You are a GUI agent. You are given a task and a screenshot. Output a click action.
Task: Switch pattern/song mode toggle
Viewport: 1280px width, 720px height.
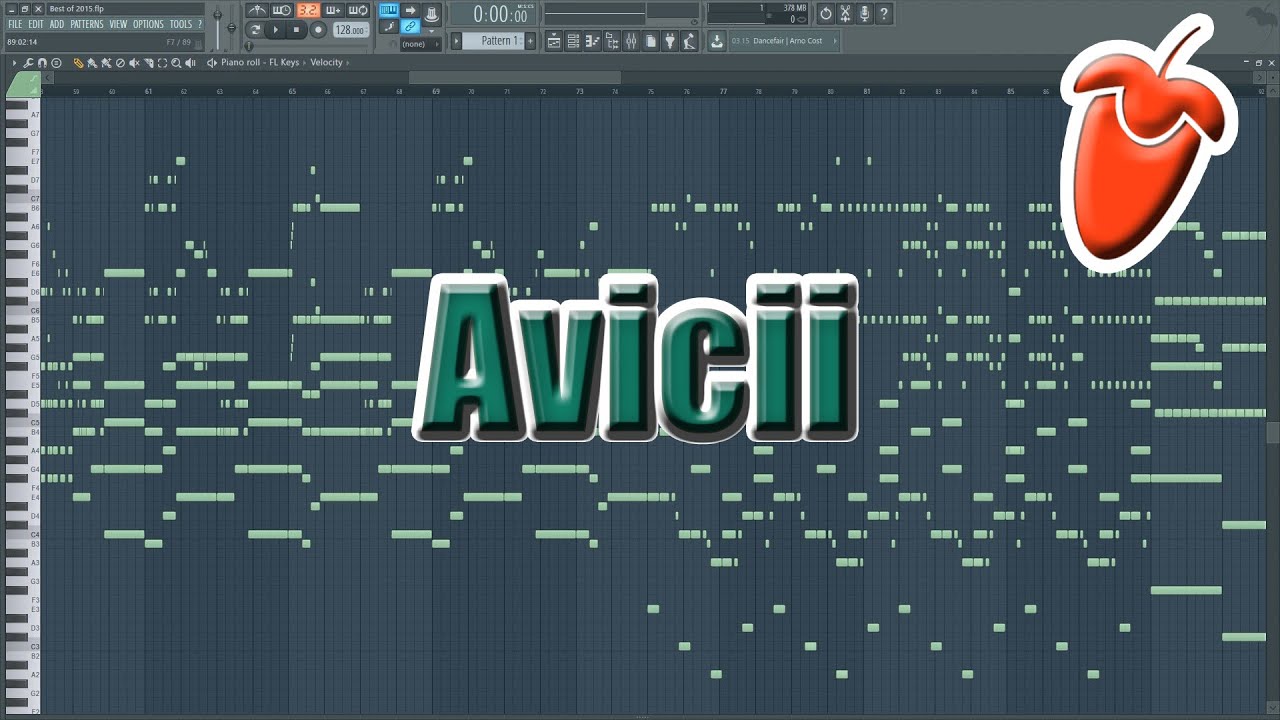coord(256,30)
